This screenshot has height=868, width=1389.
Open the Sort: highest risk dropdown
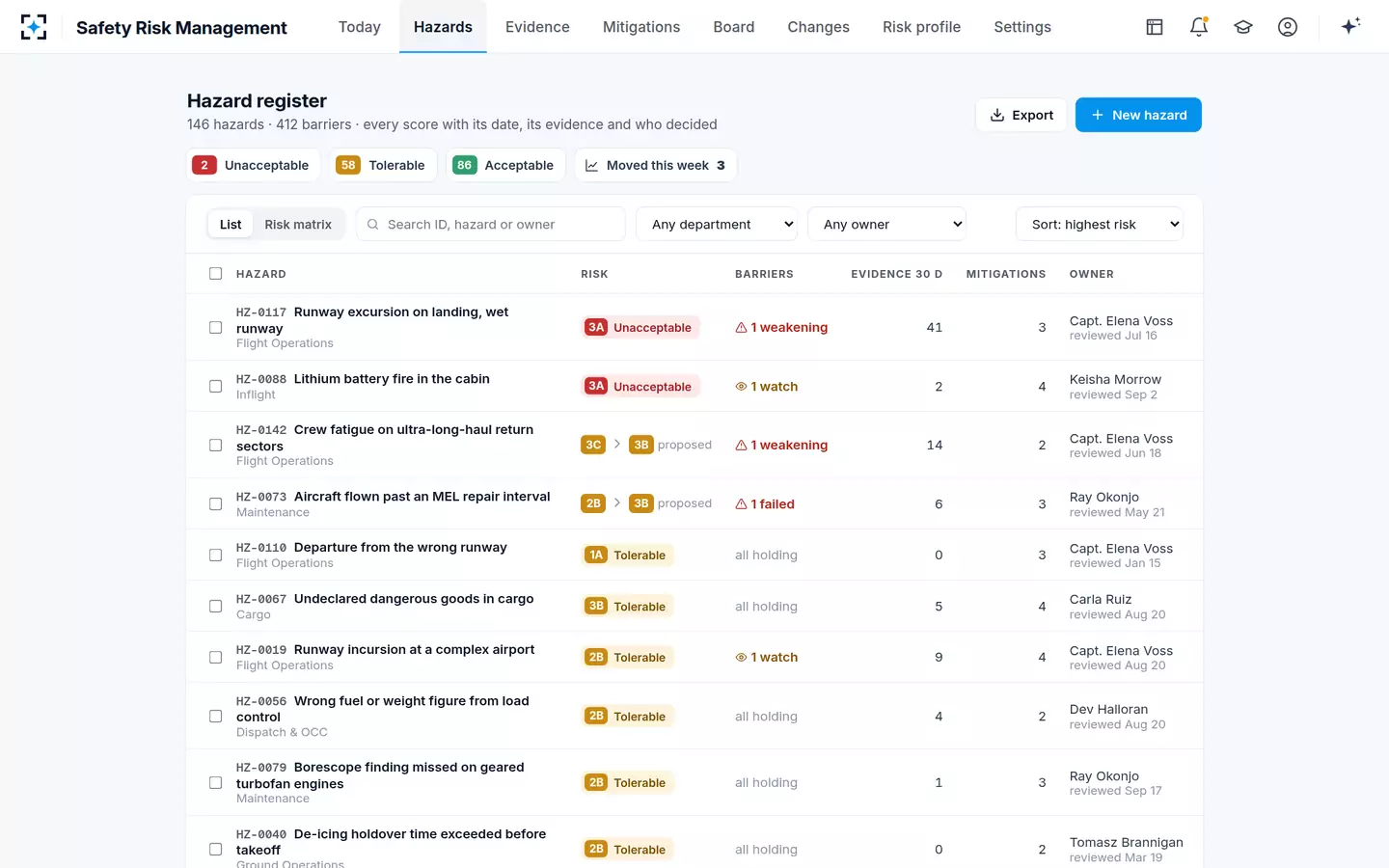pos(1100,225)
